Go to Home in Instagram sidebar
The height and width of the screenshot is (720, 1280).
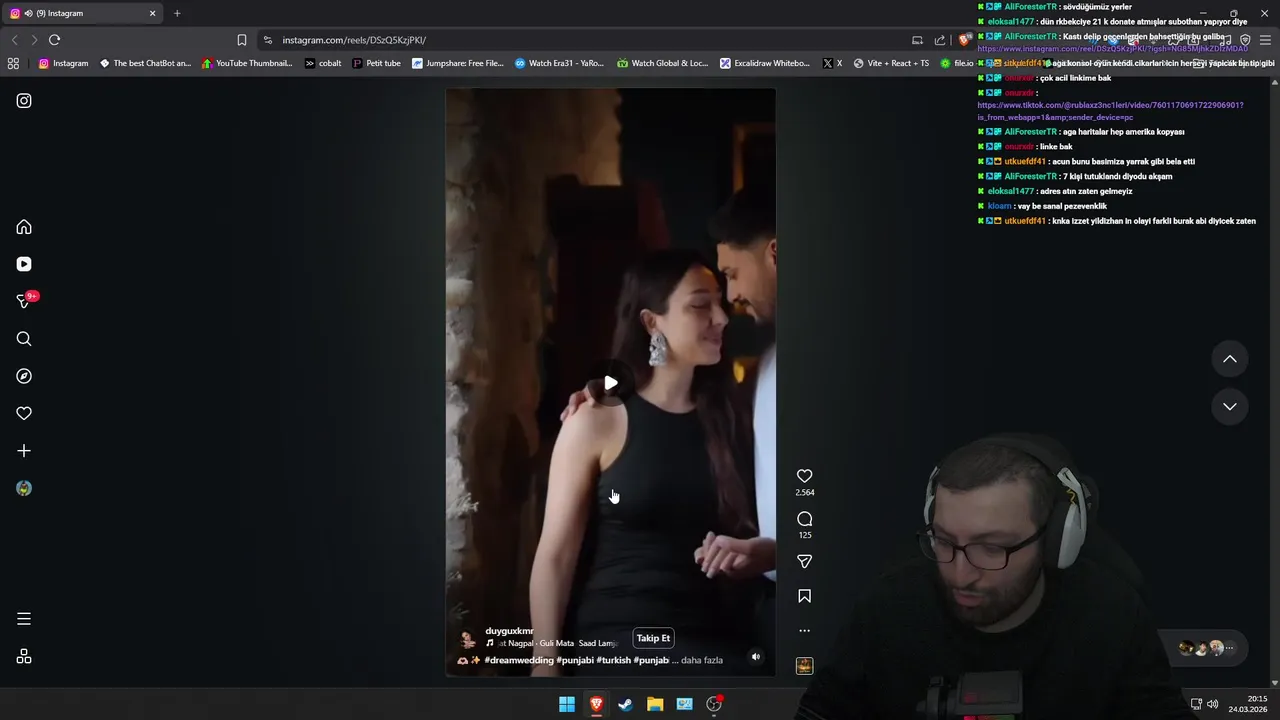tap(24, 227)
